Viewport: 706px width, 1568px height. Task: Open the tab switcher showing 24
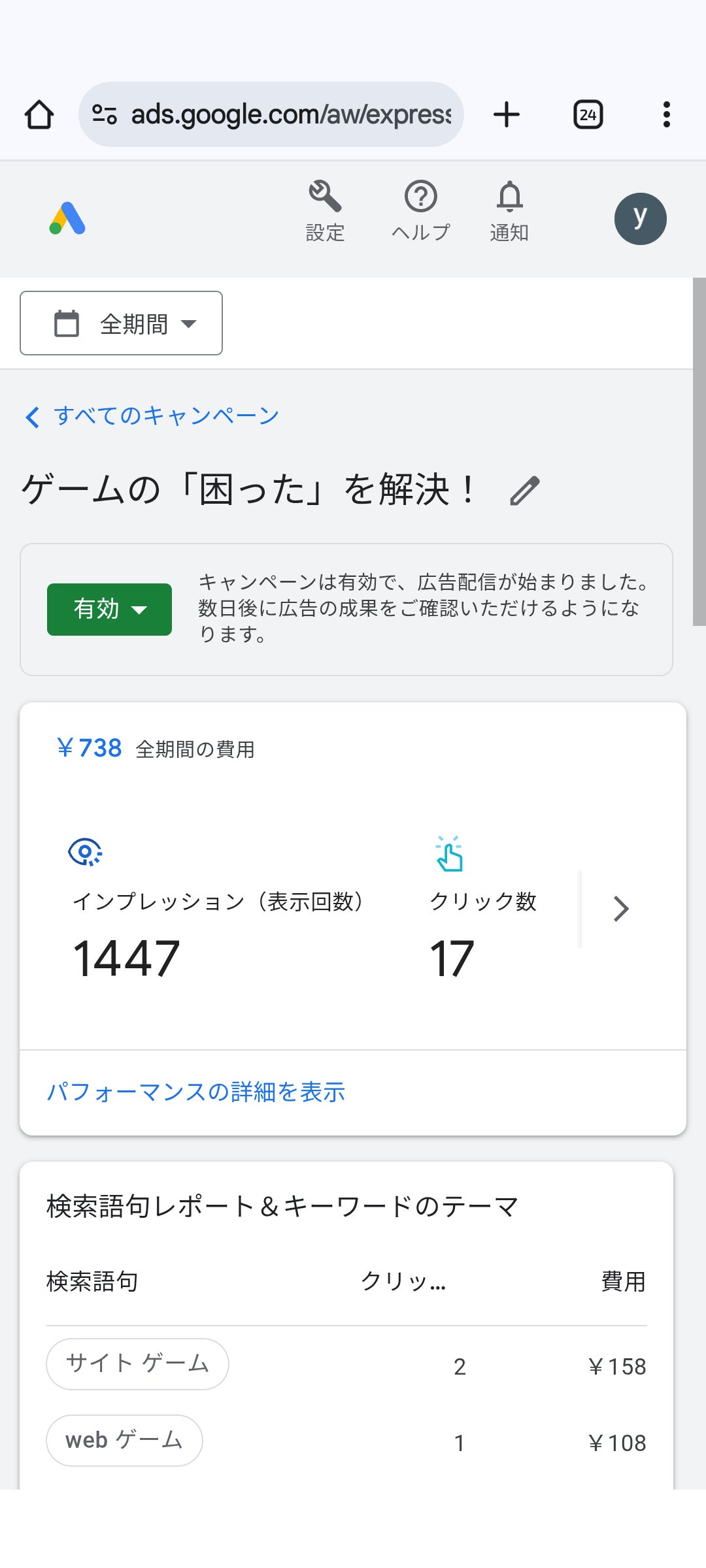588,115
